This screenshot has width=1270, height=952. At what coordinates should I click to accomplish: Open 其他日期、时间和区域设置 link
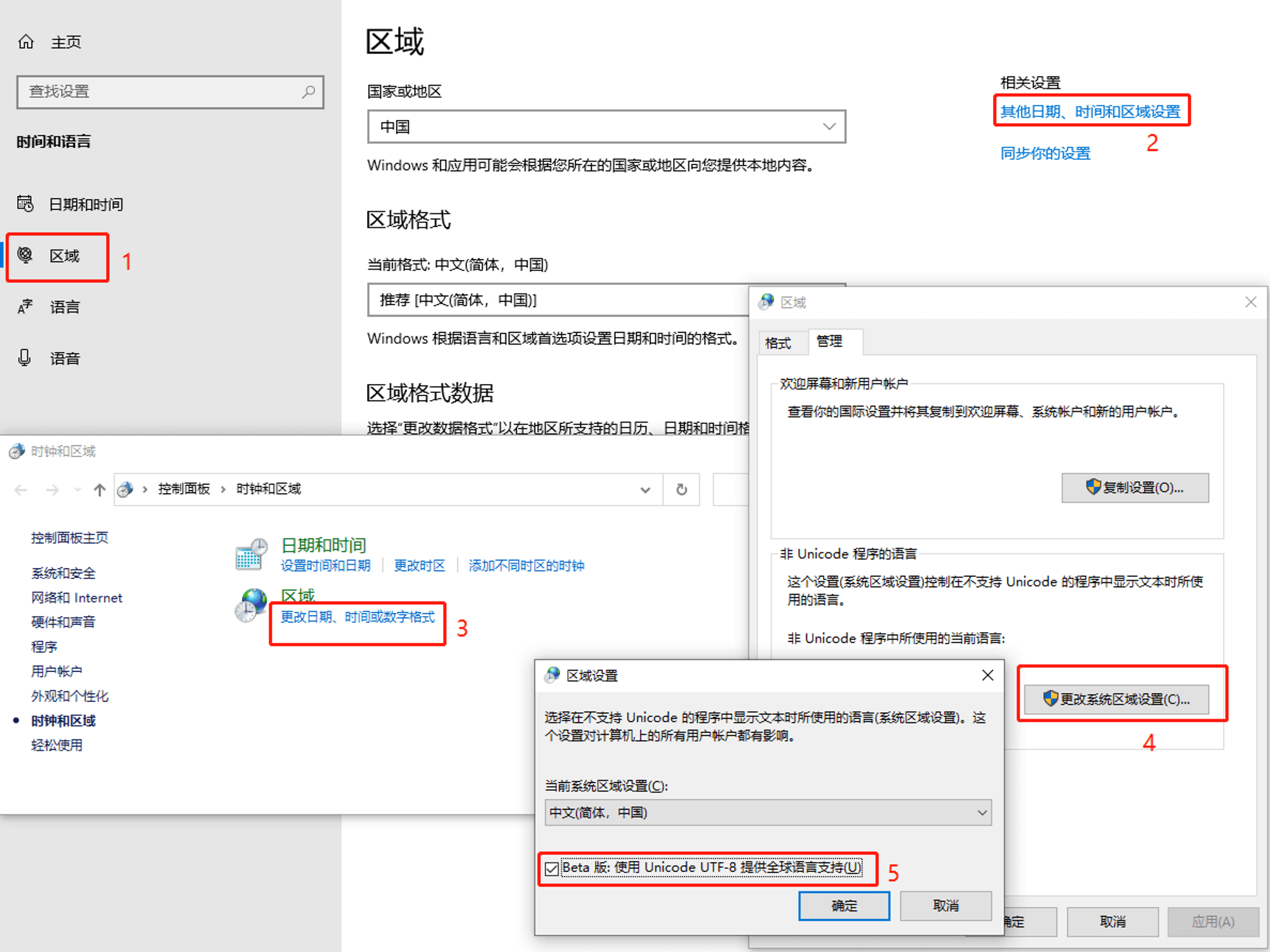pyautogui.click(x=1090, y=112)
